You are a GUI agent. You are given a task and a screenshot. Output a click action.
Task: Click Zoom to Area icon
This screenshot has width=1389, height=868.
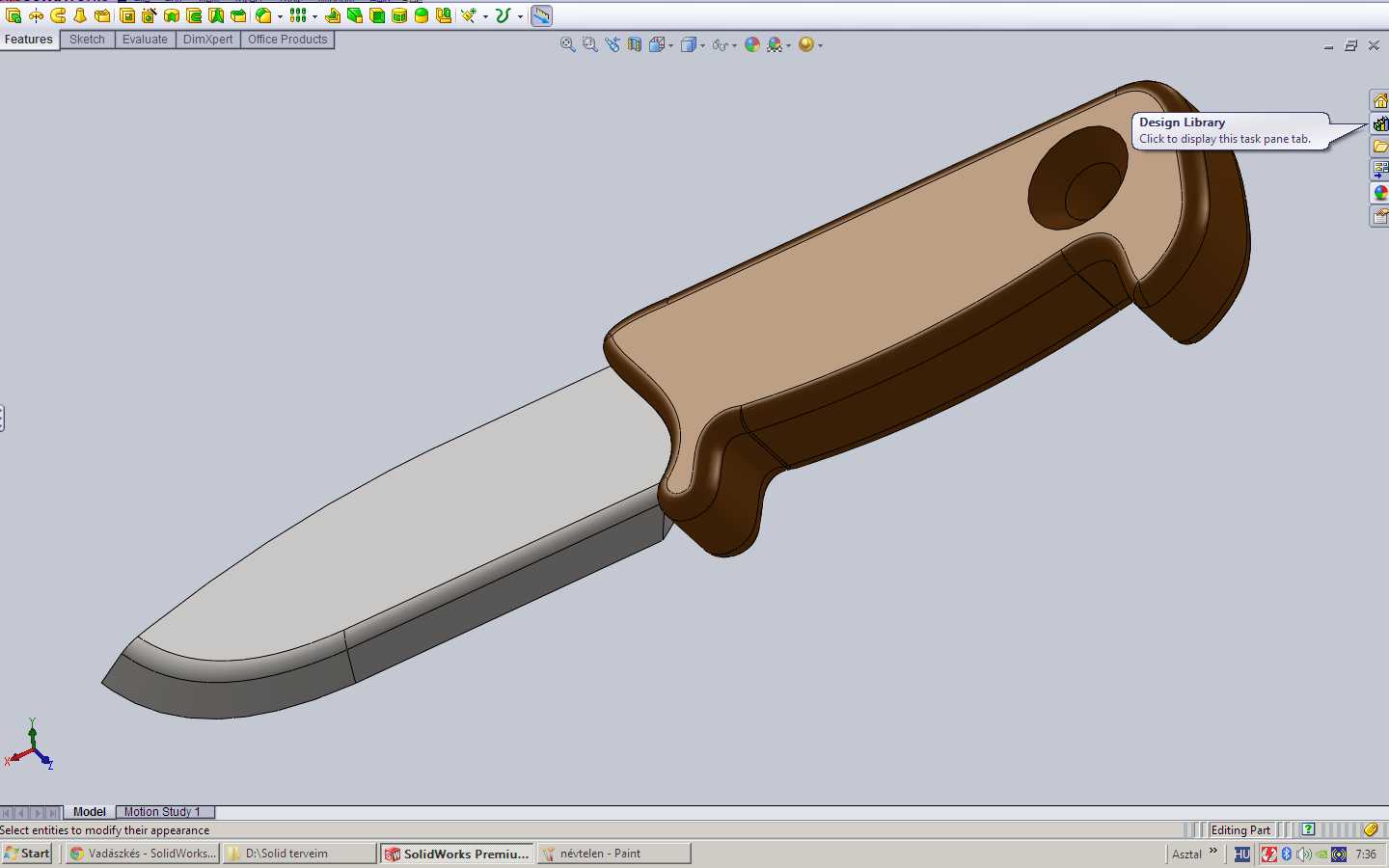[x=590, y=44]
